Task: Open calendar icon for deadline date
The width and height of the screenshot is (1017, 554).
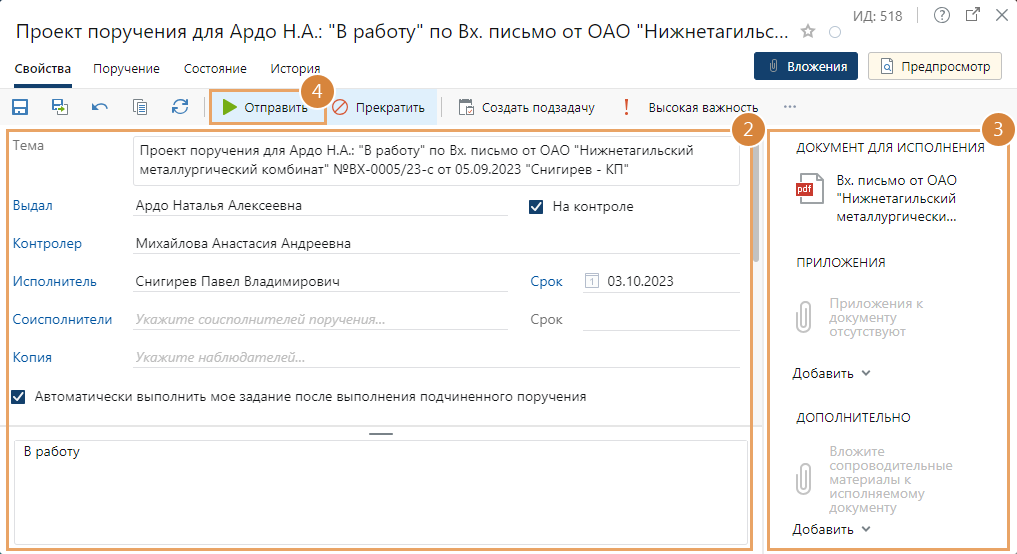Action: [x=591, y=281]
